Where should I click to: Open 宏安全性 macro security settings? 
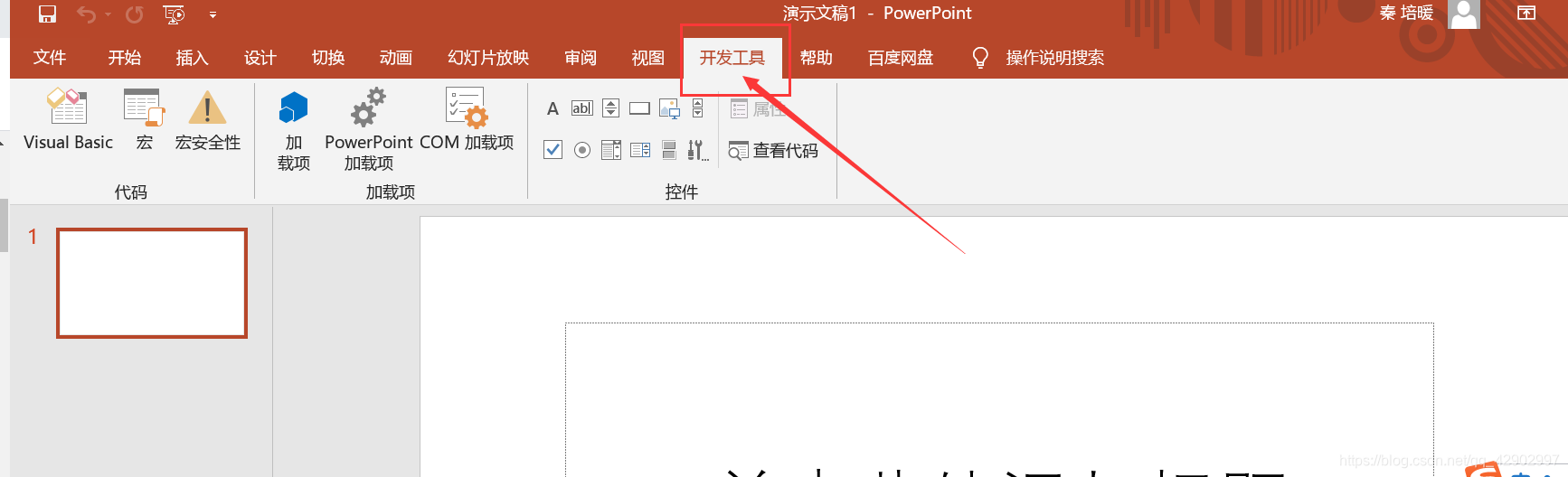click(207, 120)
